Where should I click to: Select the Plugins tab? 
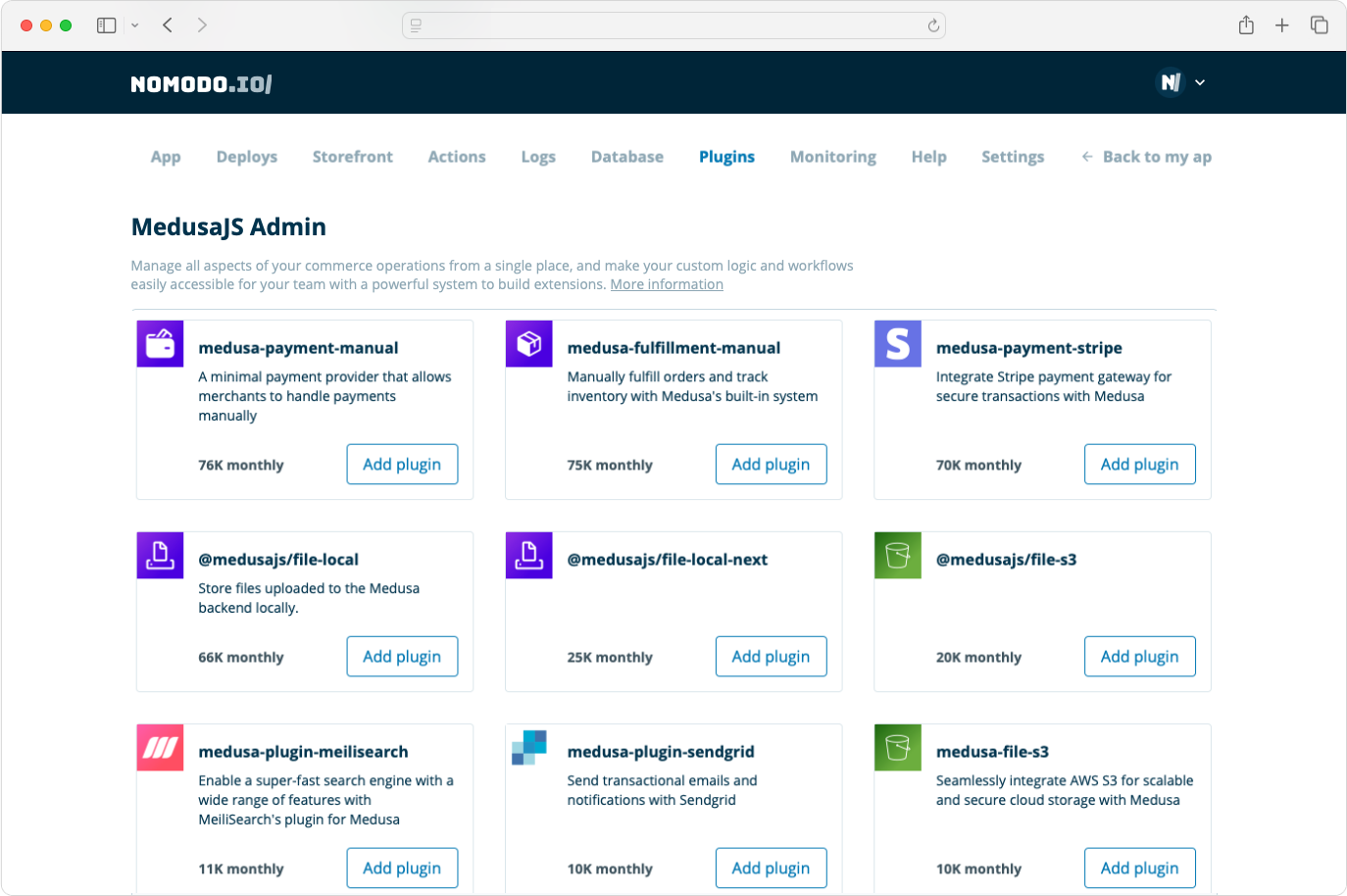click(726, 157)
